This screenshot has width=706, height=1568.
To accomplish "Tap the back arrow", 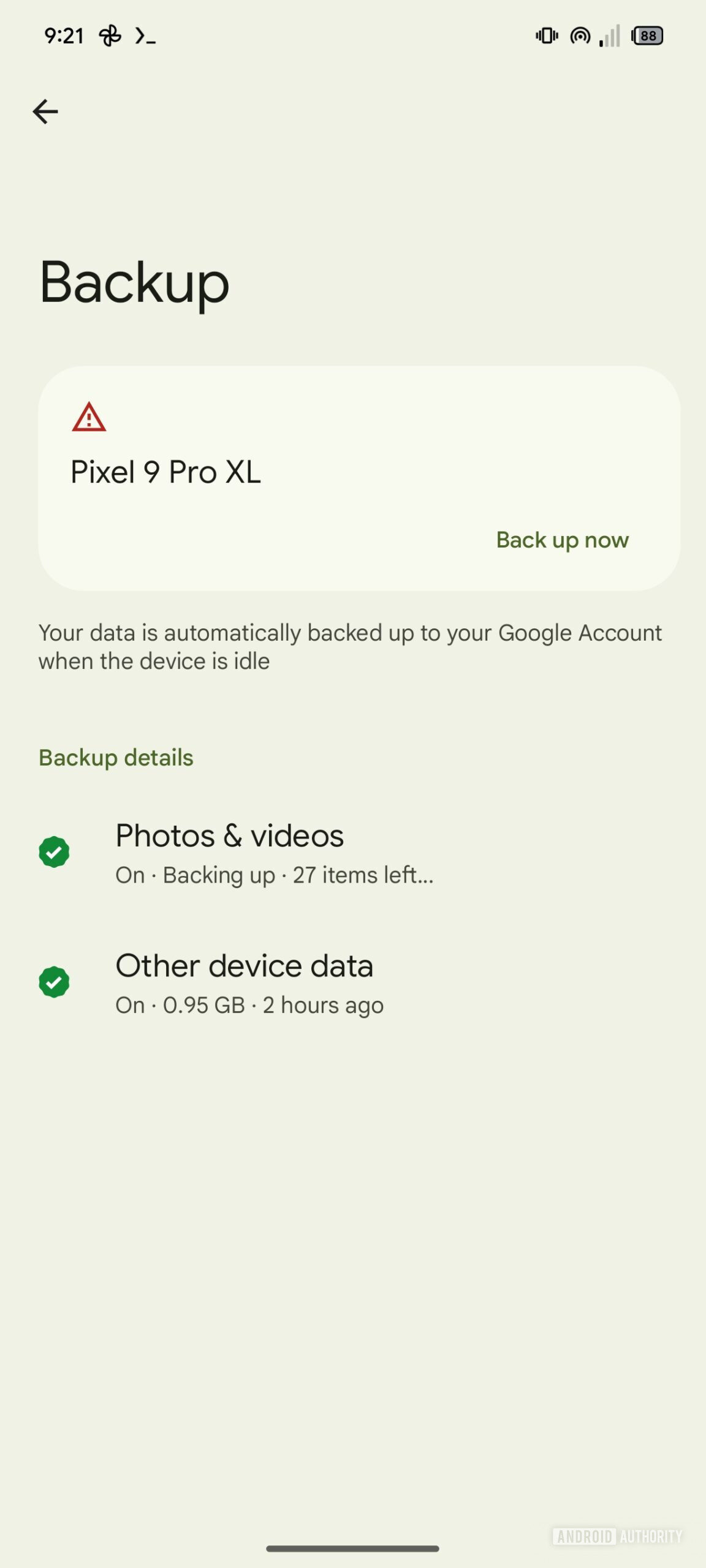I will 45,111.
